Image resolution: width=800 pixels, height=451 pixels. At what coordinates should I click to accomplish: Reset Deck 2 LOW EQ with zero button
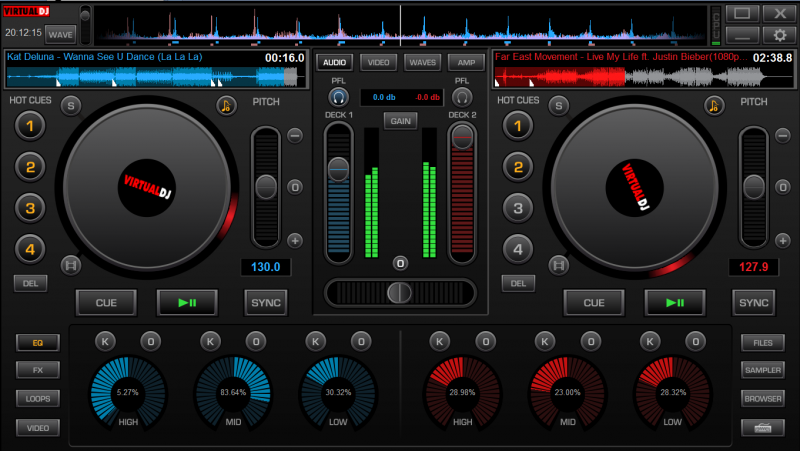[x=696, y=341]
